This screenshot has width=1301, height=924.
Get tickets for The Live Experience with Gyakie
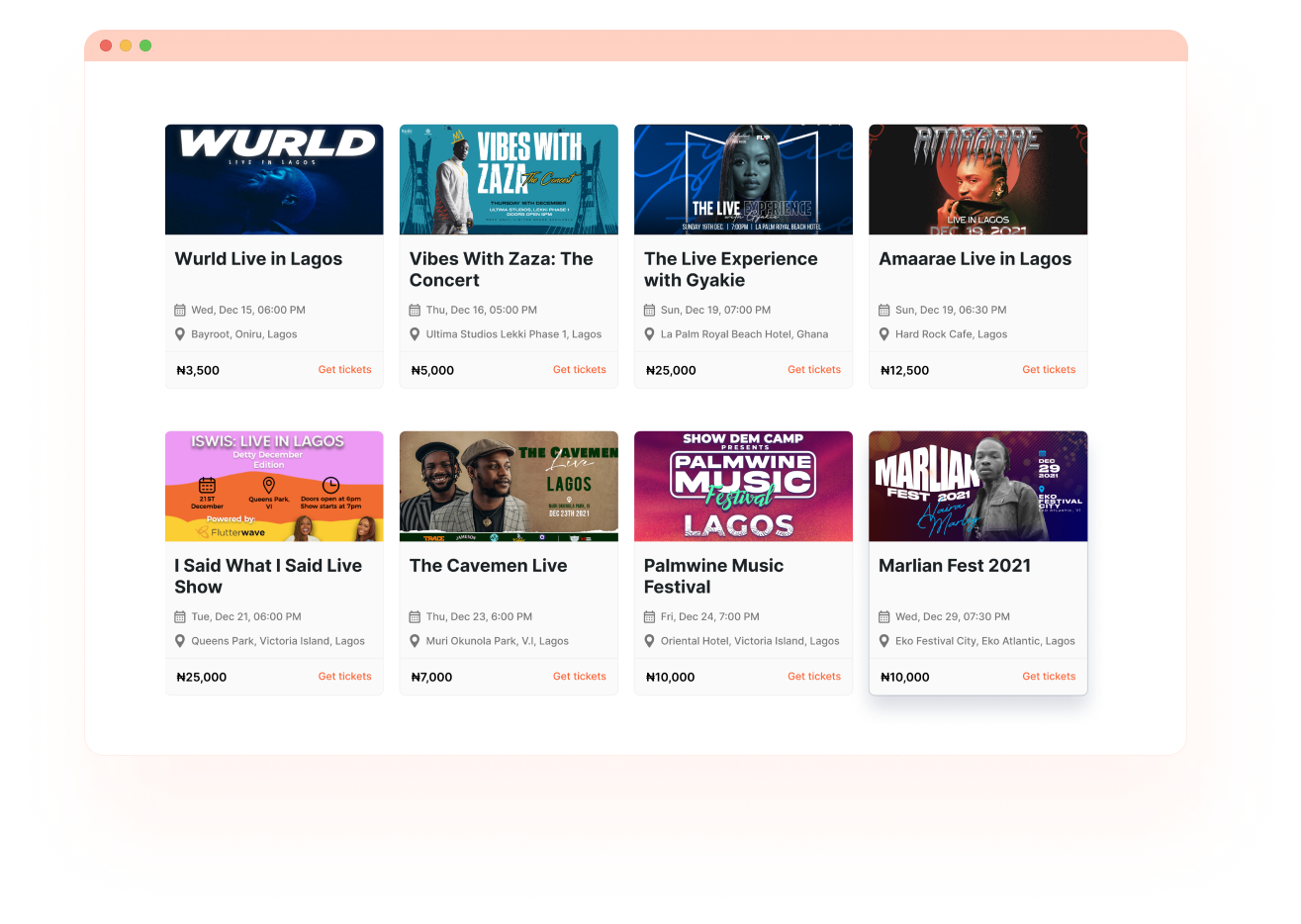point(813,370)
